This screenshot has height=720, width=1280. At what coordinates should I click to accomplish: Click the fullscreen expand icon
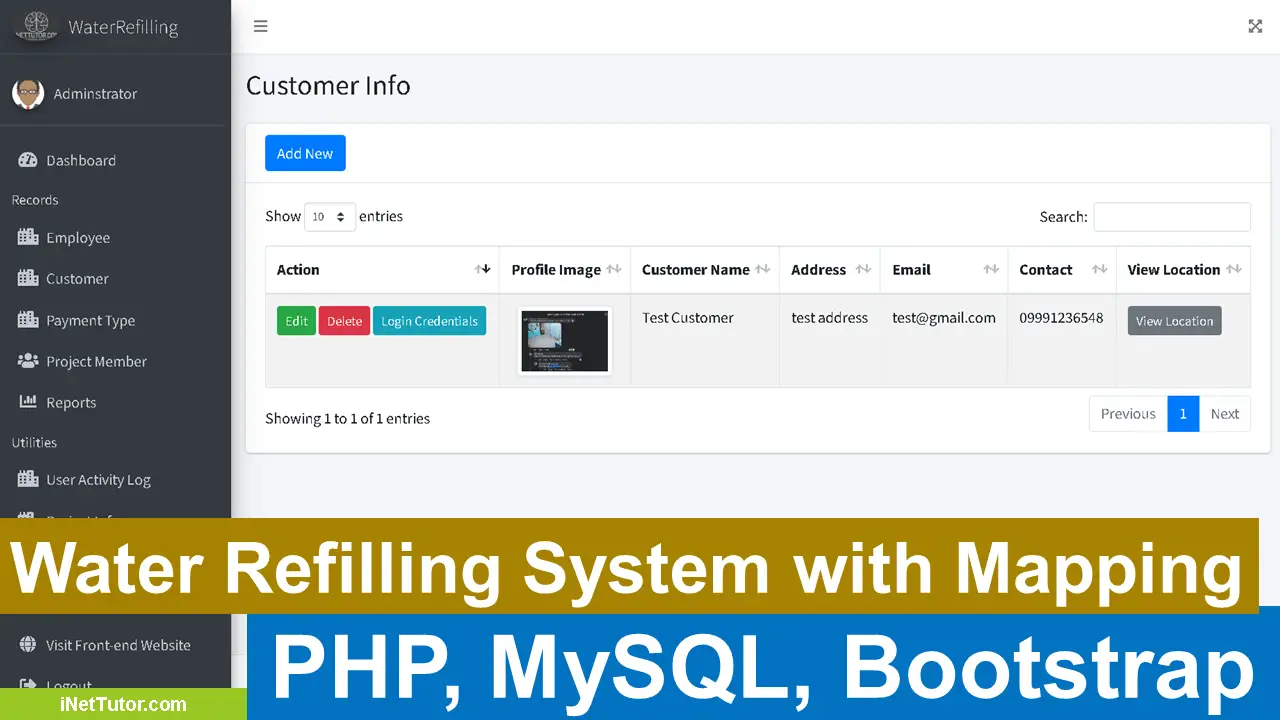tap(1255, 26)
